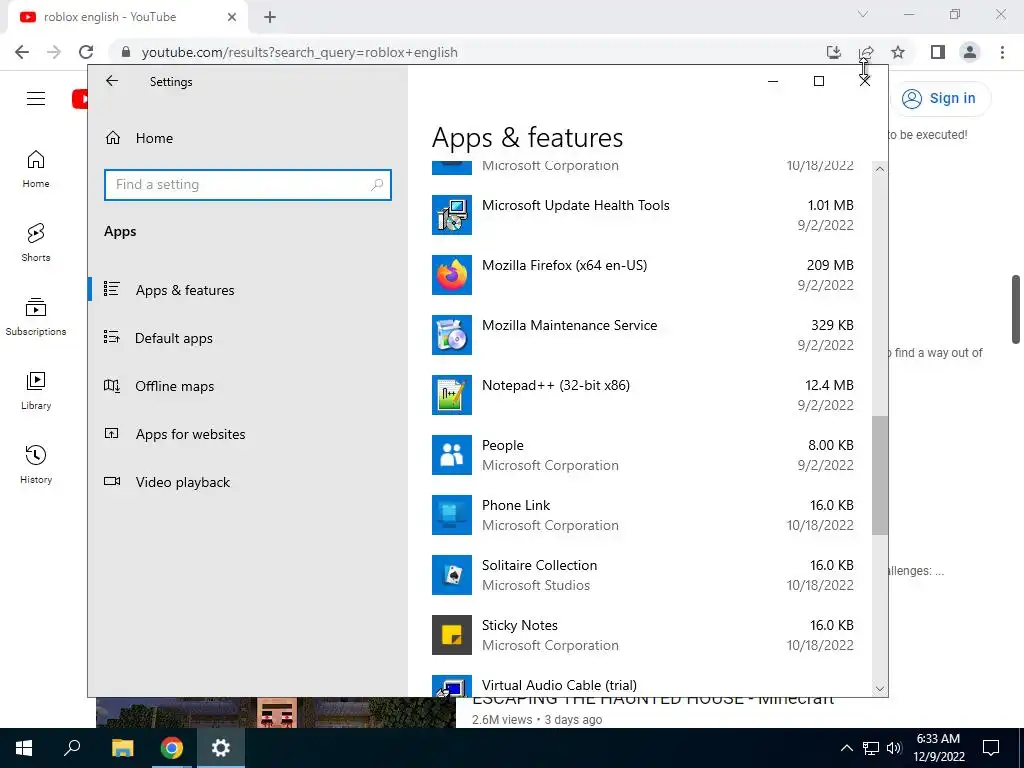Image resolution: width=1024 pixels, height=768 pixels.
Task: Click the Notepad++ app icon
Action: click(452, 395)
